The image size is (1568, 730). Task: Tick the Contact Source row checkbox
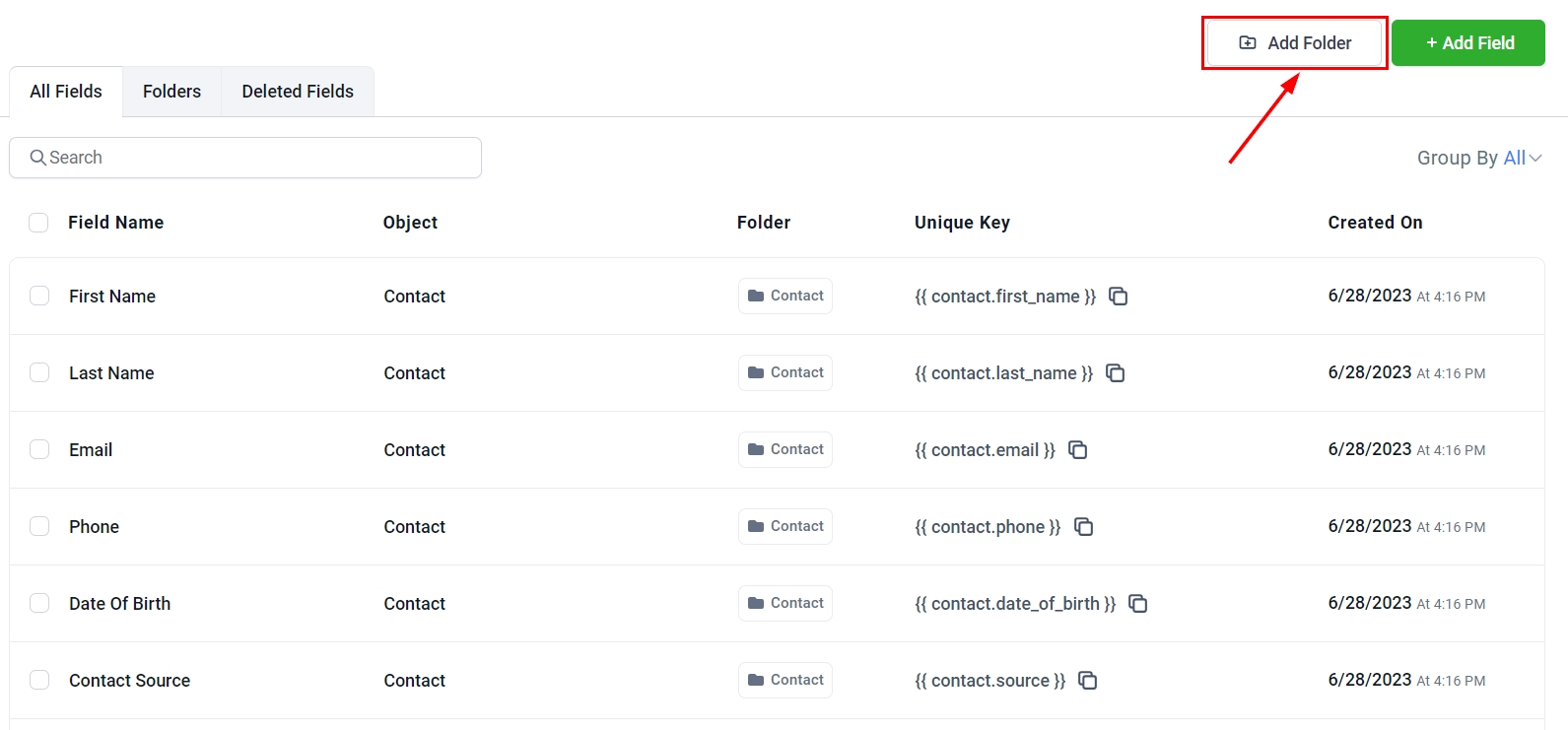39,681
